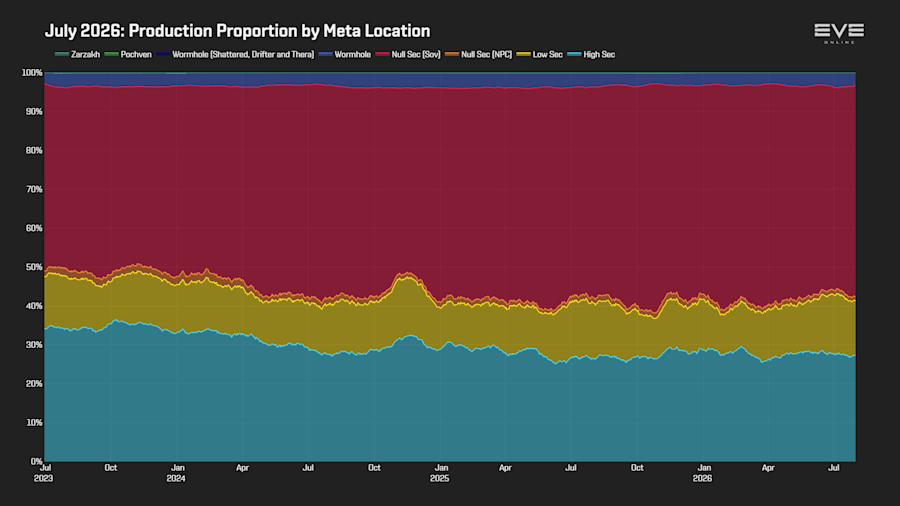Click the Null Sec (NPC) legend label
This screenshot has height=506, width=900.
pos(486,55)
